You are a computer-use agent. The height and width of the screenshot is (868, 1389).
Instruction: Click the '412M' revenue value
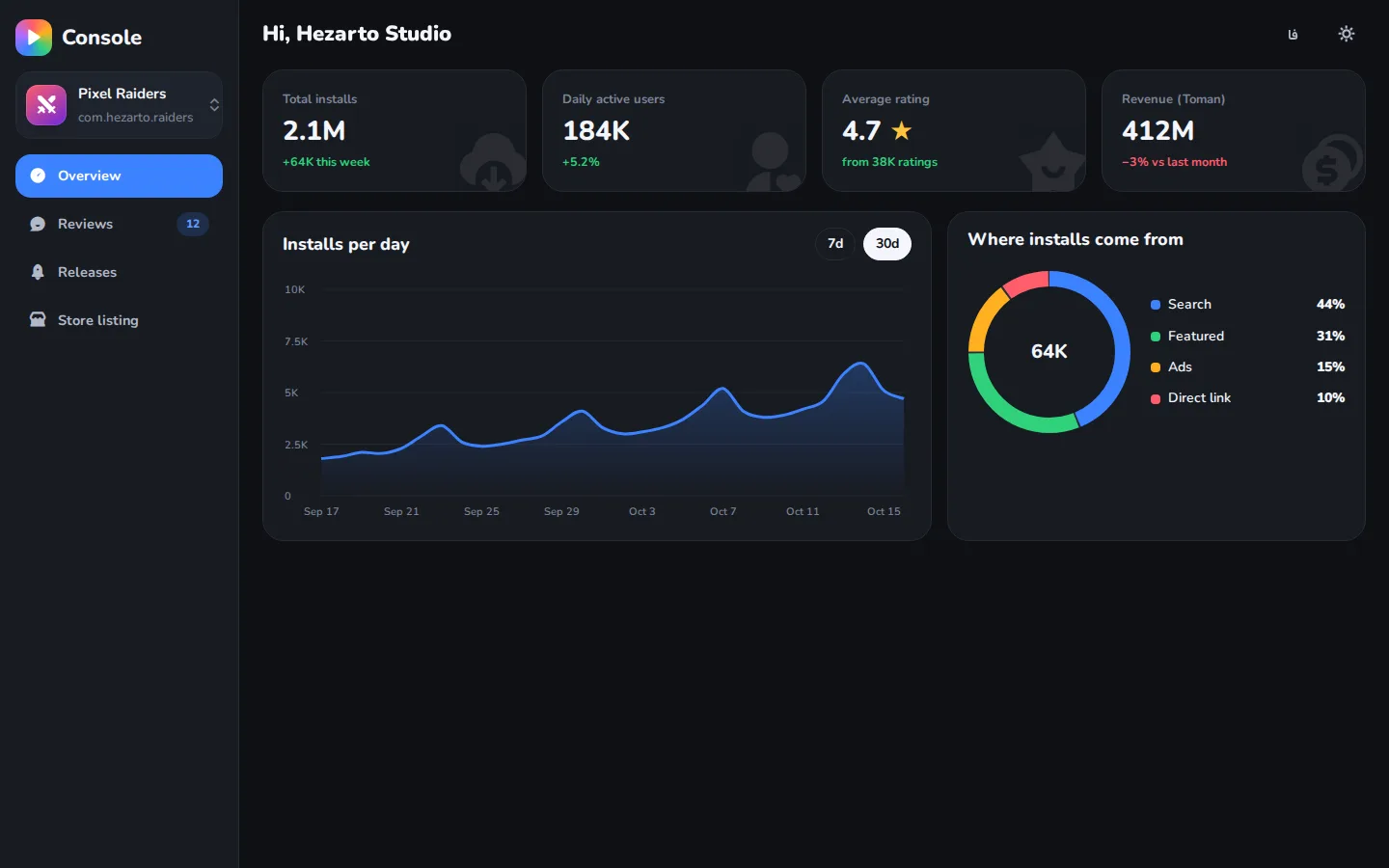click(1157, 130)
